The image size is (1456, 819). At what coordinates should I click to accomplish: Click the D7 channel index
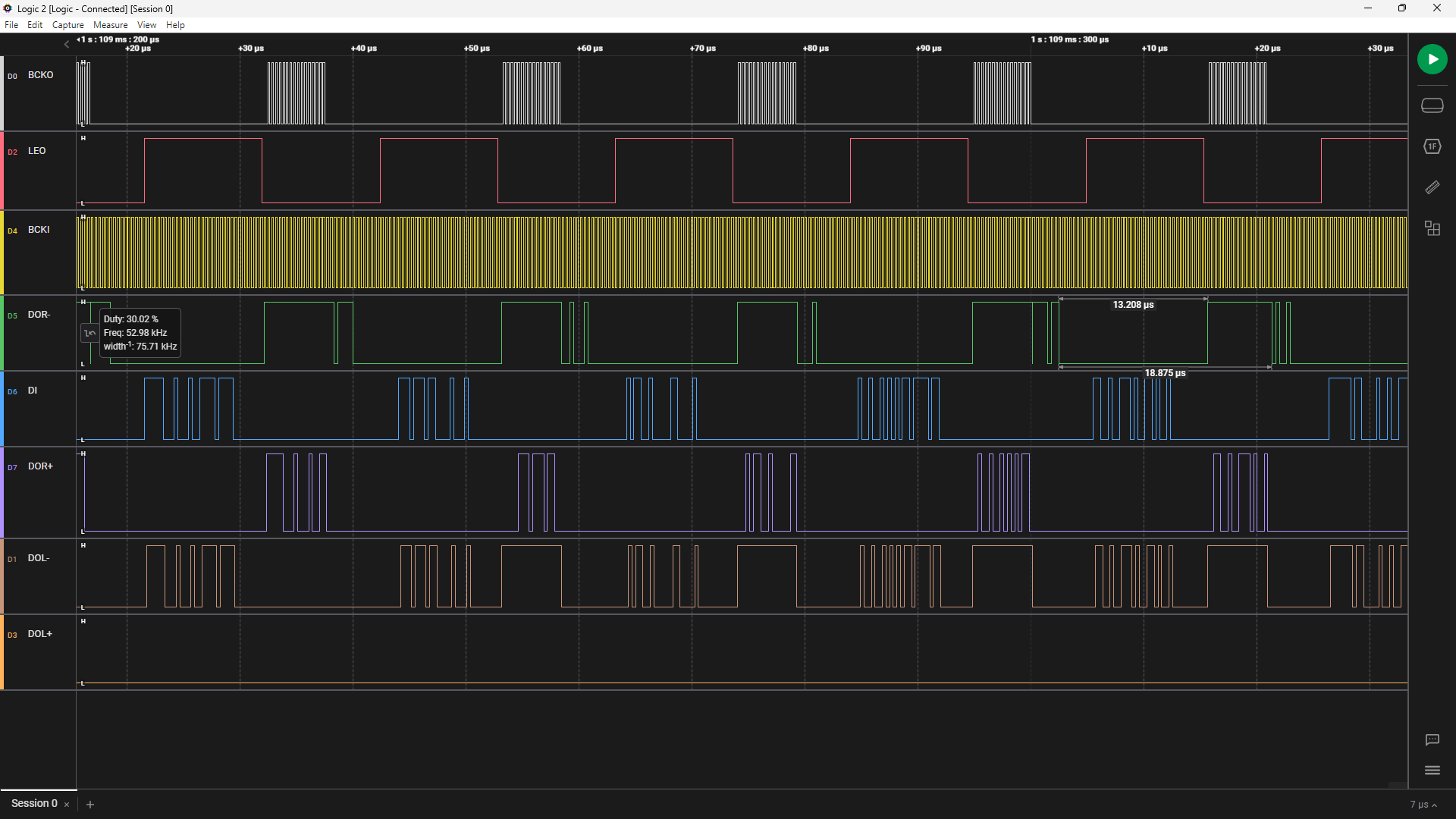[x=12, y=467]
